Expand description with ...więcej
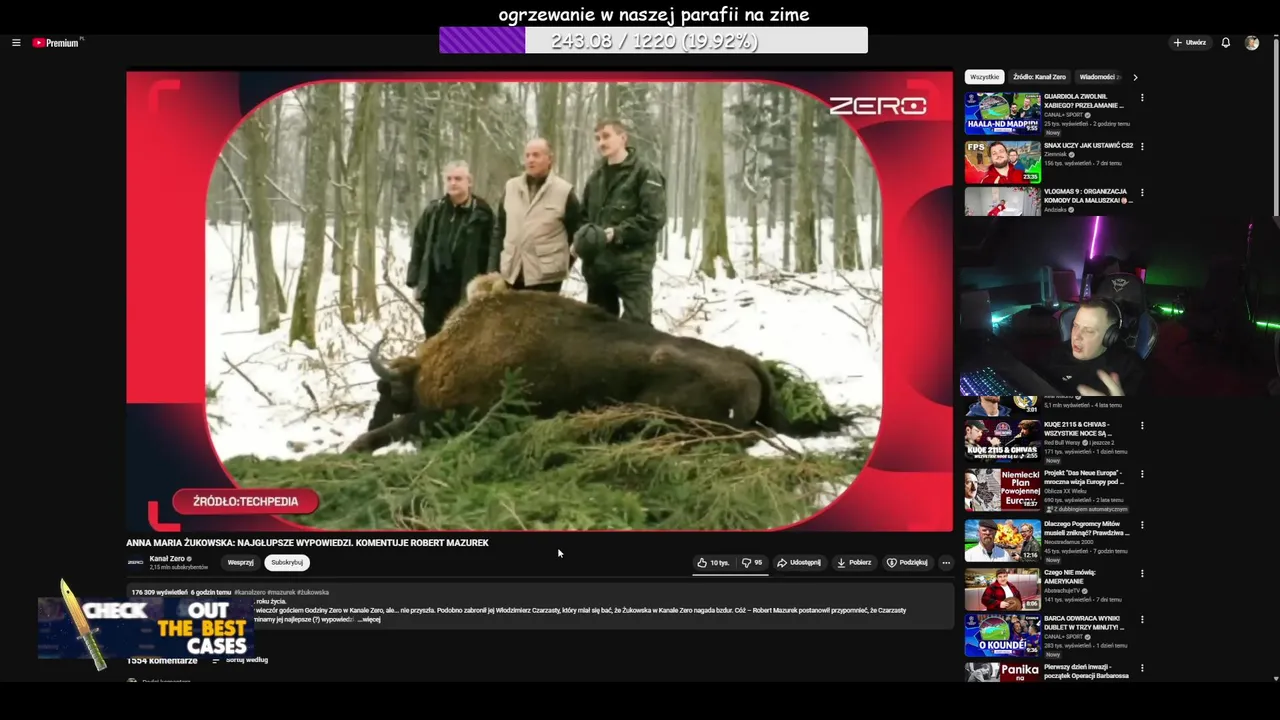This screenshot has width=1280, height=720. click(370, 620)
